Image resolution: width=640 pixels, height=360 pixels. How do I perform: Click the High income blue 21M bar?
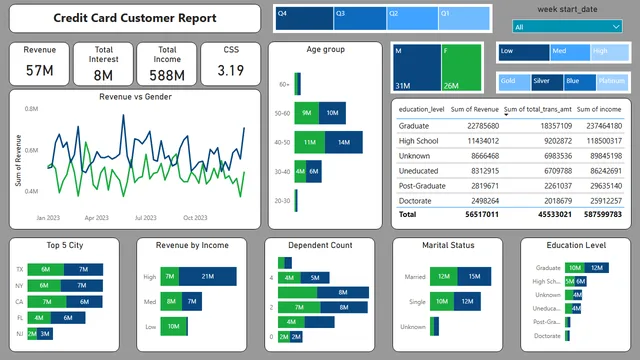(208, 276)
